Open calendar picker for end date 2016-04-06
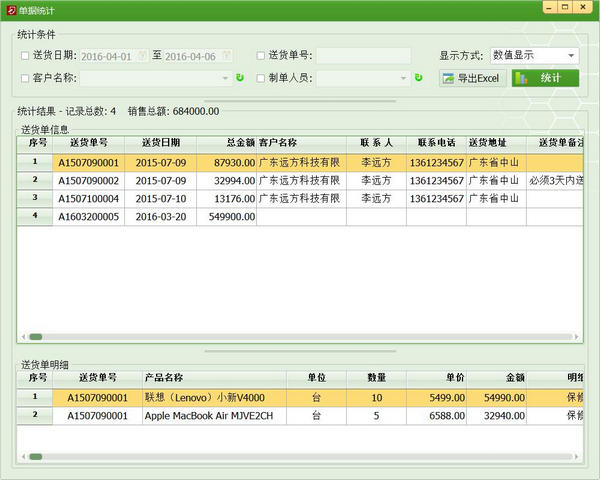Screen dimensions: 600x480 227,56
